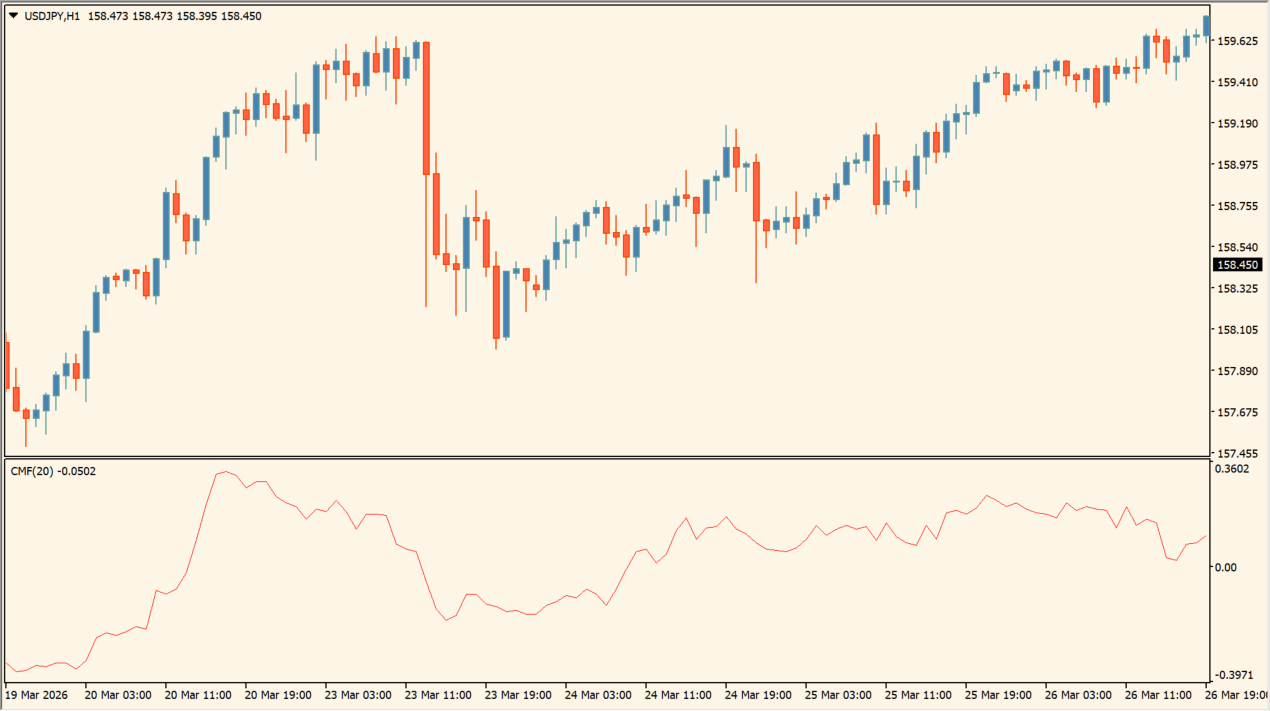Click the divider between chart and CMF window

pyautogui.click(x=600, y=458)
